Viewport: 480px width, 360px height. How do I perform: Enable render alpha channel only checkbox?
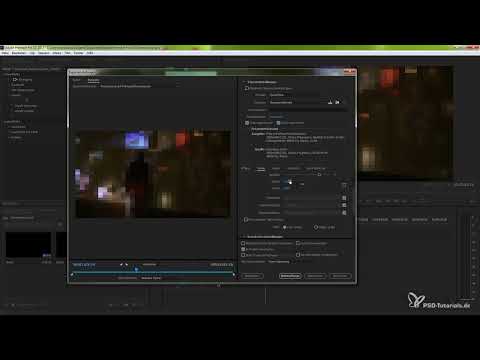298,255
